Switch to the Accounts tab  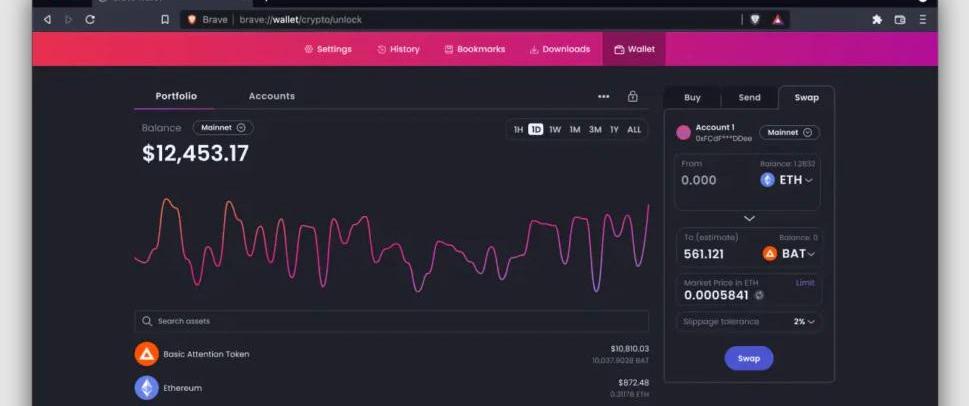click(x=271, y=96)
